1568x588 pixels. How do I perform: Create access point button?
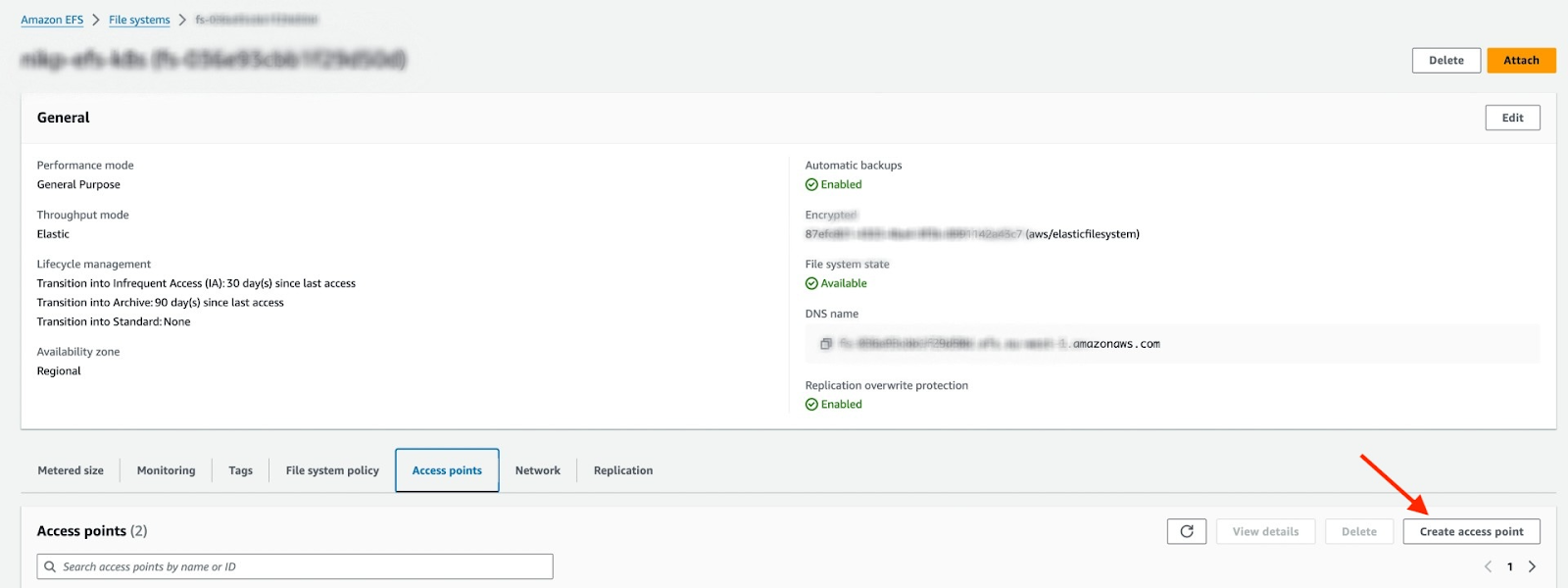[1472, 531]
